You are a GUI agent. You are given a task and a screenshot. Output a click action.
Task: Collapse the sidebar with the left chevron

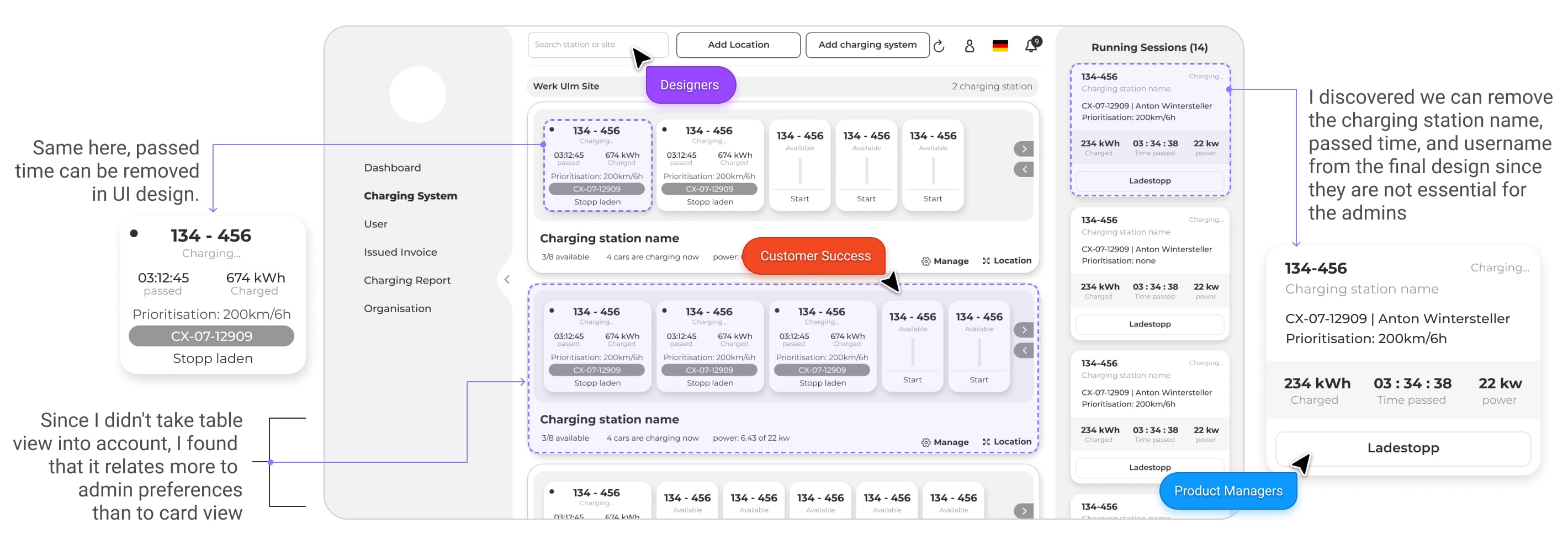pos(506,280)
